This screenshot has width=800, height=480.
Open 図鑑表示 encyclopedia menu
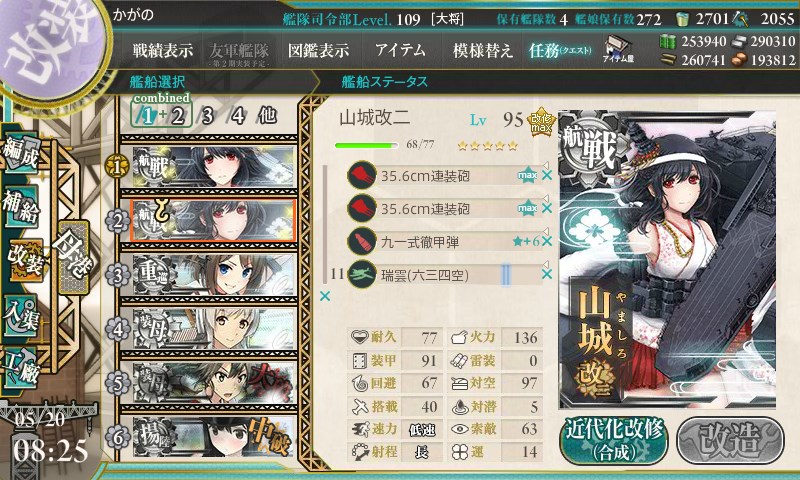[x=318, y=50]
